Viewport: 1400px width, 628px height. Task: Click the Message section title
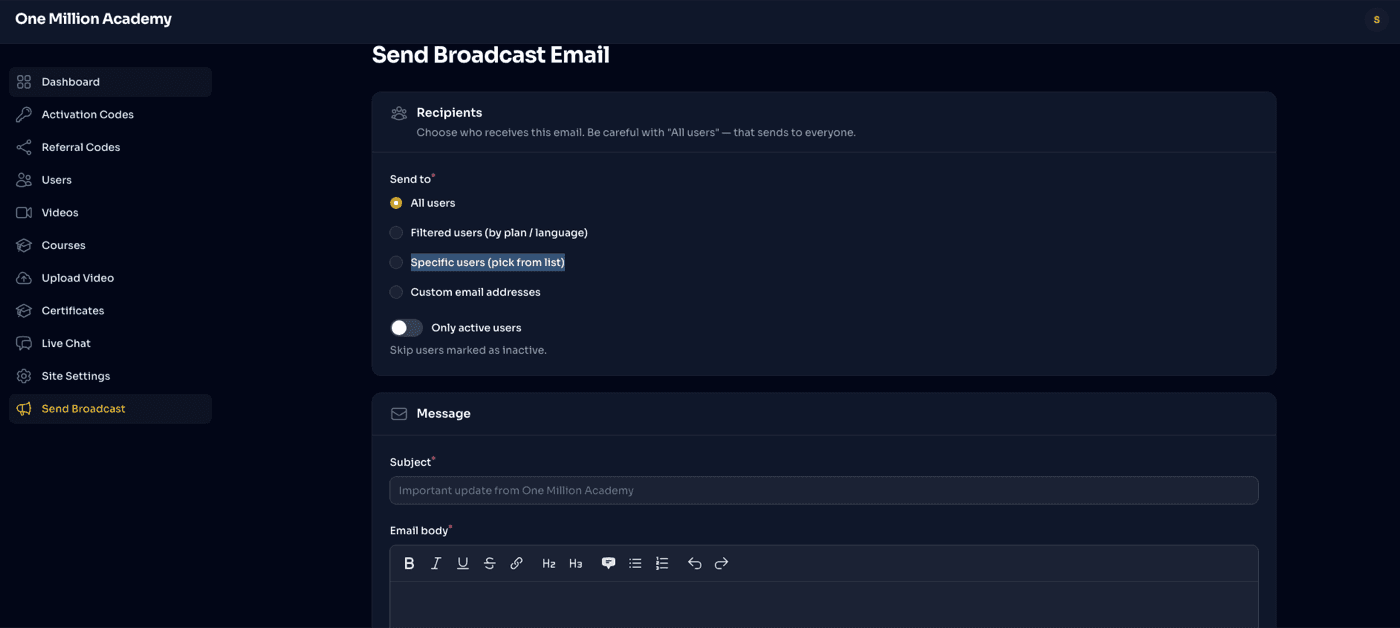pos(443,414)
